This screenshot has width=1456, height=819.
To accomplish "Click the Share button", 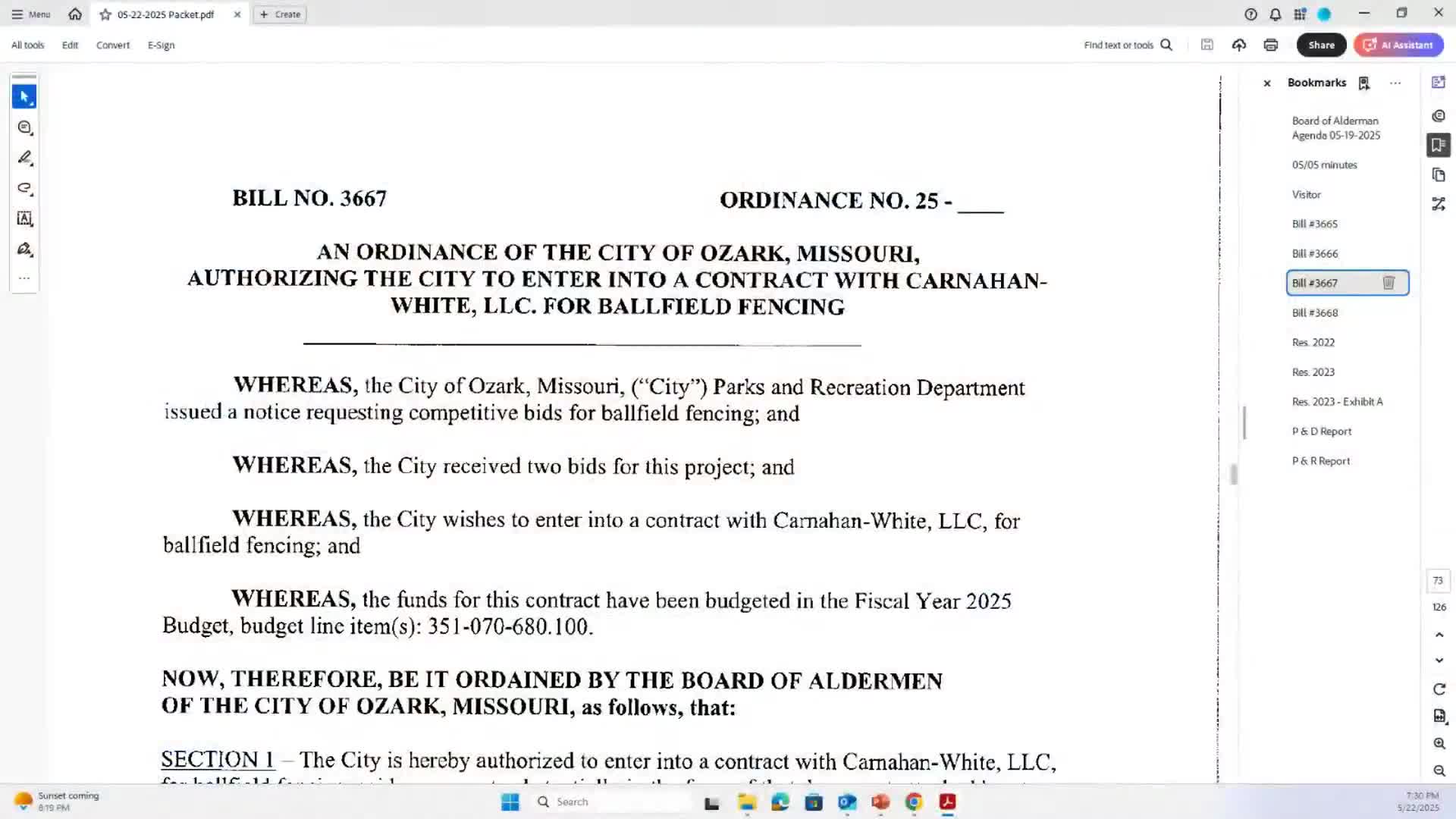I will click(x=1321, y=45).
